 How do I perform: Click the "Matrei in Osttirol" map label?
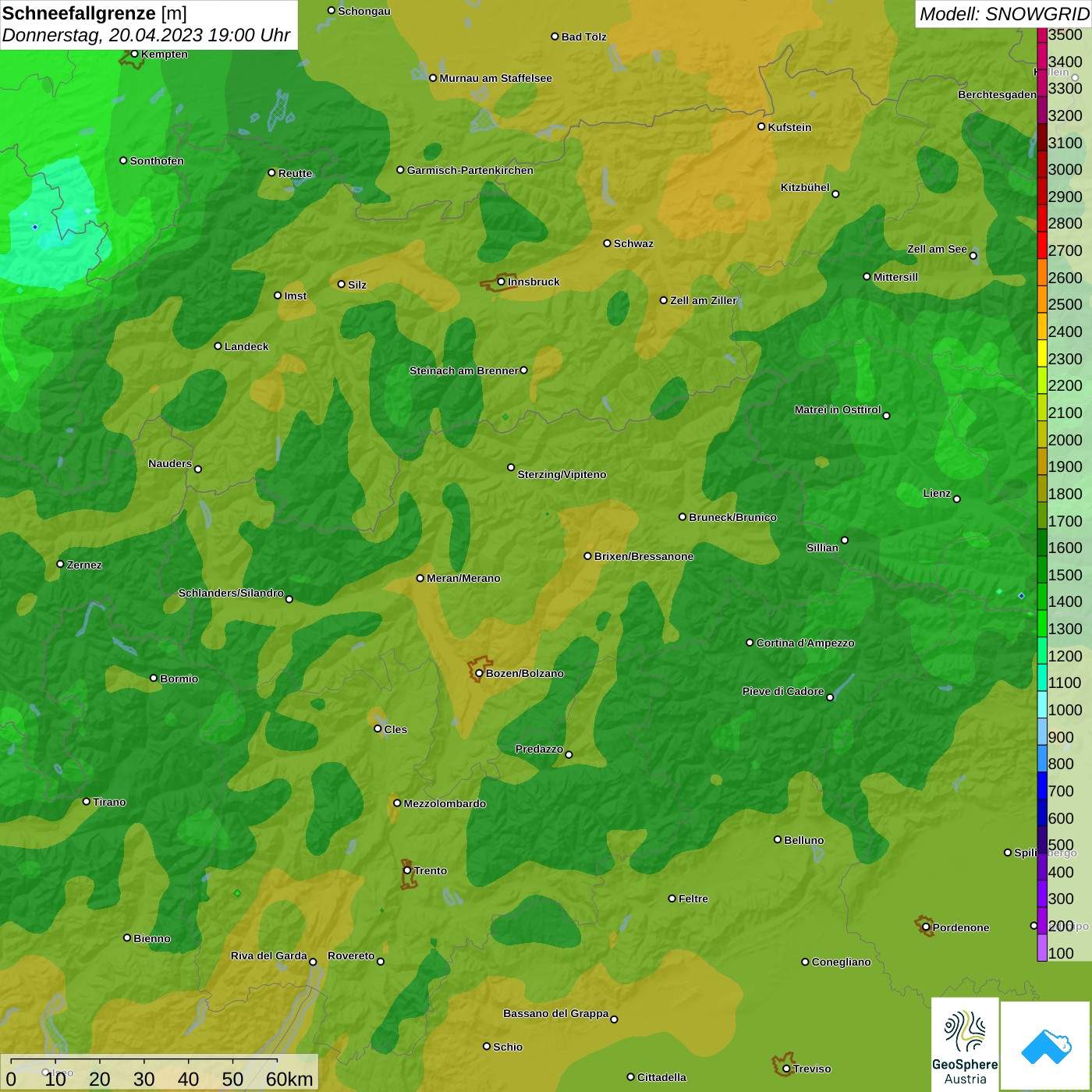click(x=838, y=409)
